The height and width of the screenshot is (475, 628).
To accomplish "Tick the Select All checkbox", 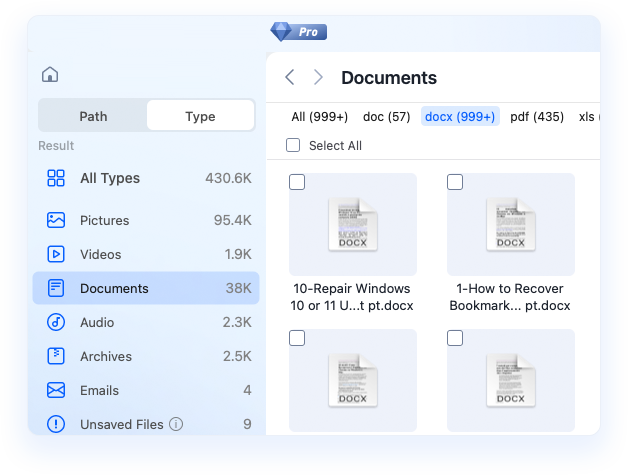I will 293,145.
